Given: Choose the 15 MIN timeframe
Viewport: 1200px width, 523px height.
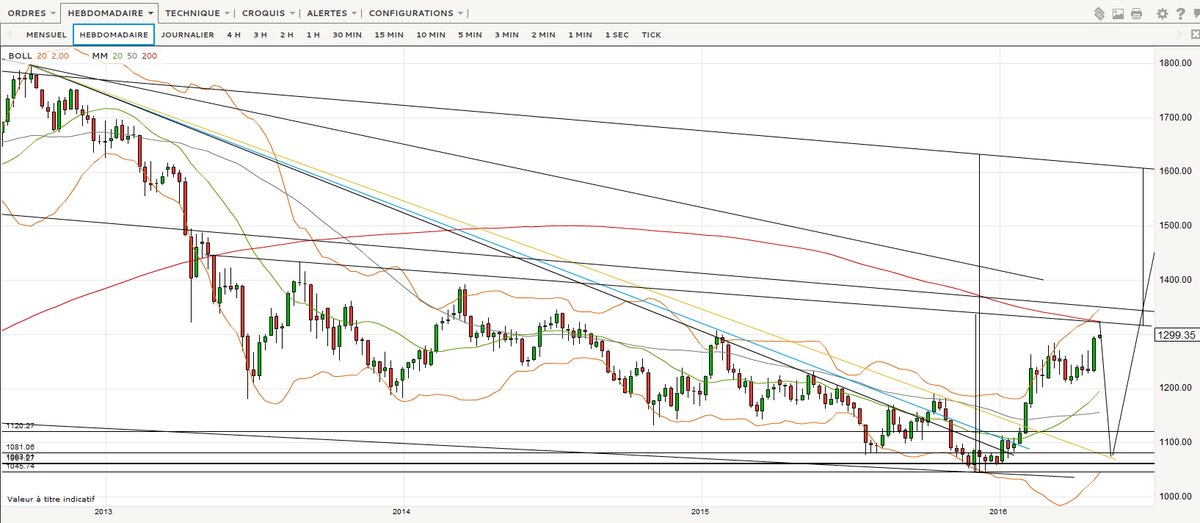Looking at the screenshot, I should click(389, 35).
